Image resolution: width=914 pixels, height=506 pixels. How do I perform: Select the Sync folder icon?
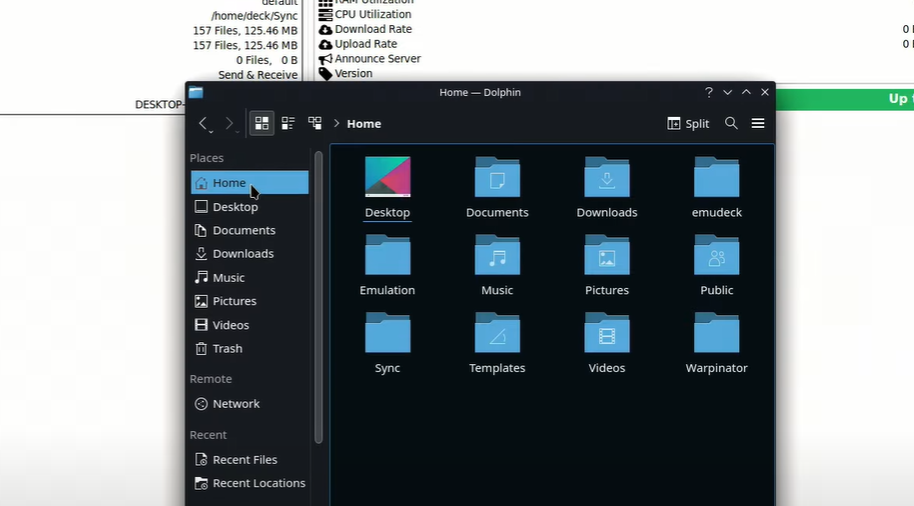(388, 332)
